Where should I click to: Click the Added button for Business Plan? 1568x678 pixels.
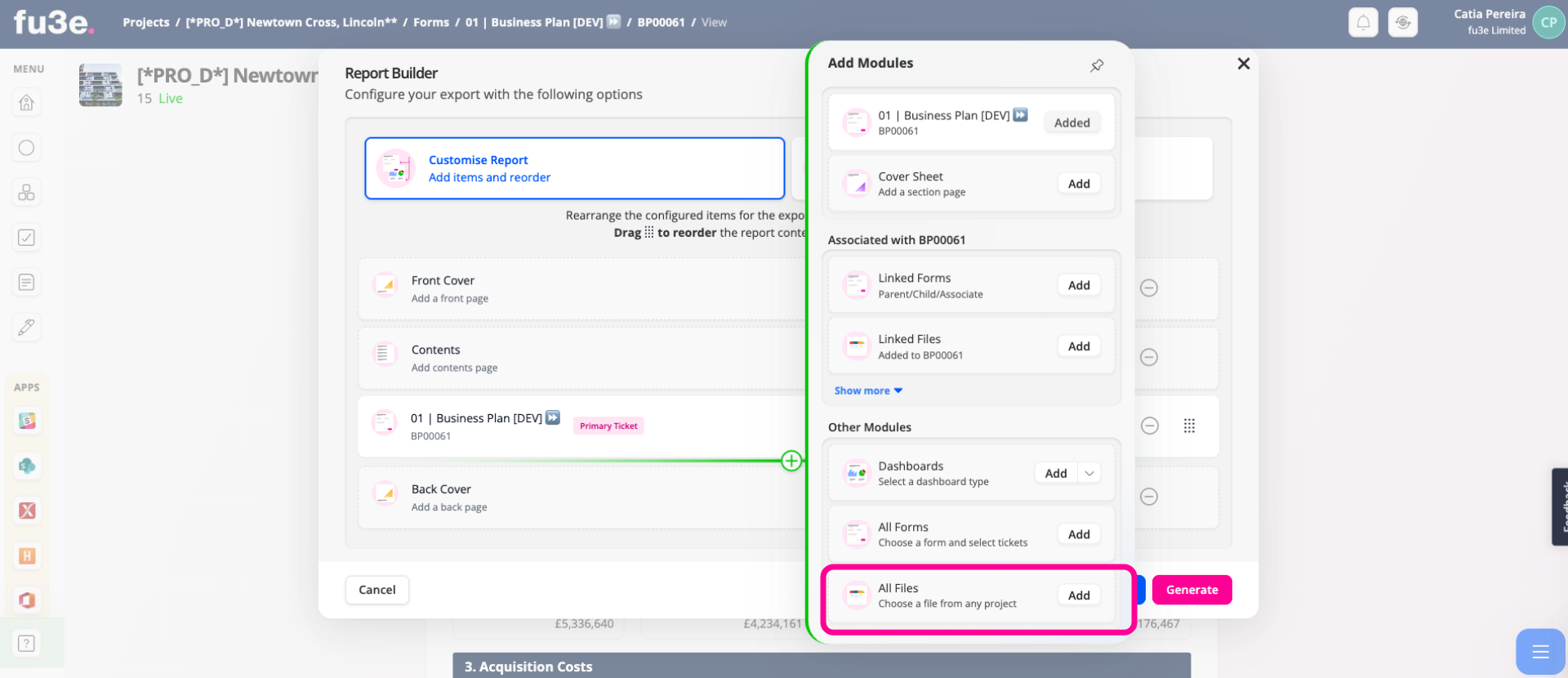pyautogui.click(x=1071, y=123)
